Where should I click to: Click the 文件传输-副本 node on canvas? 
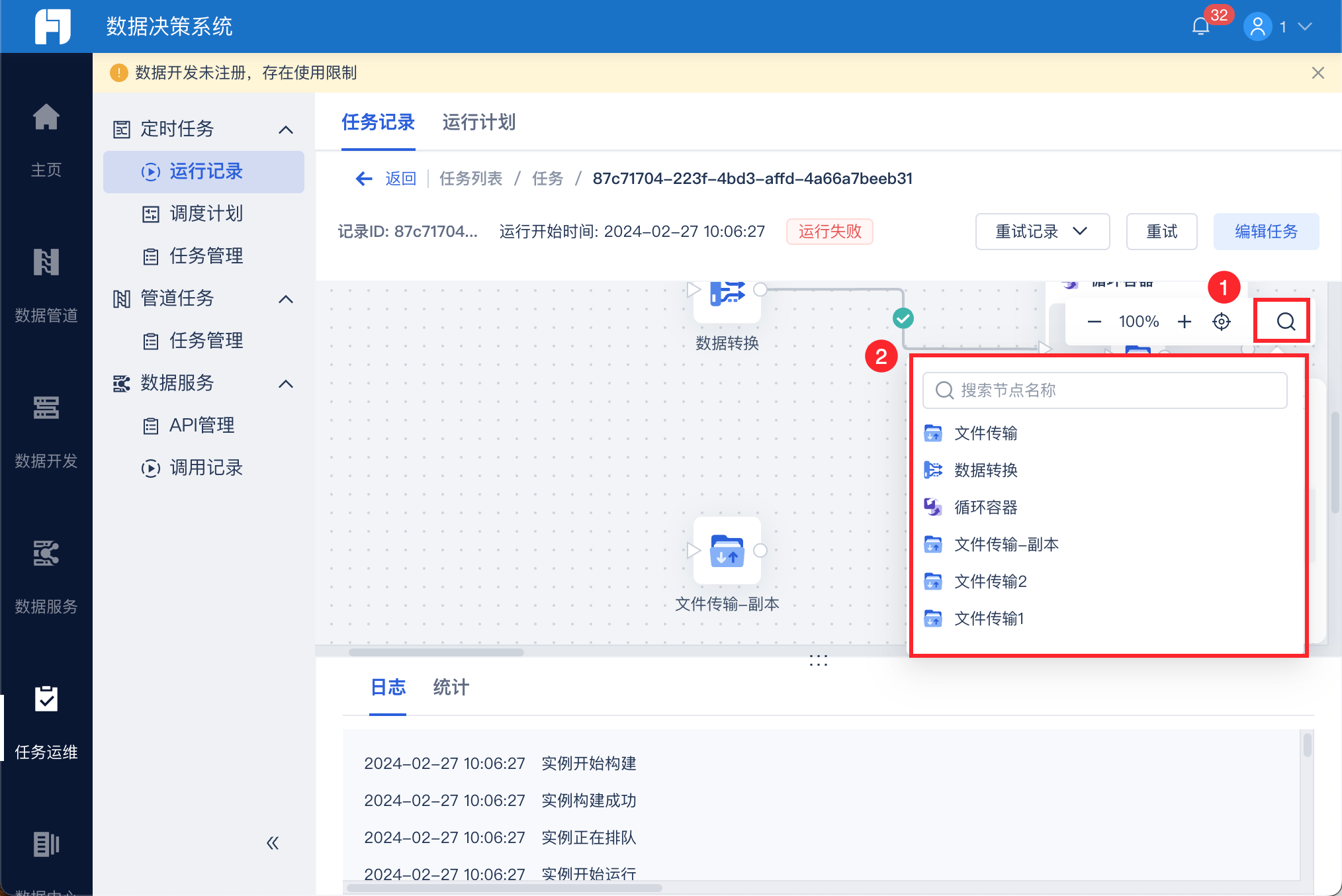(727, 551)
